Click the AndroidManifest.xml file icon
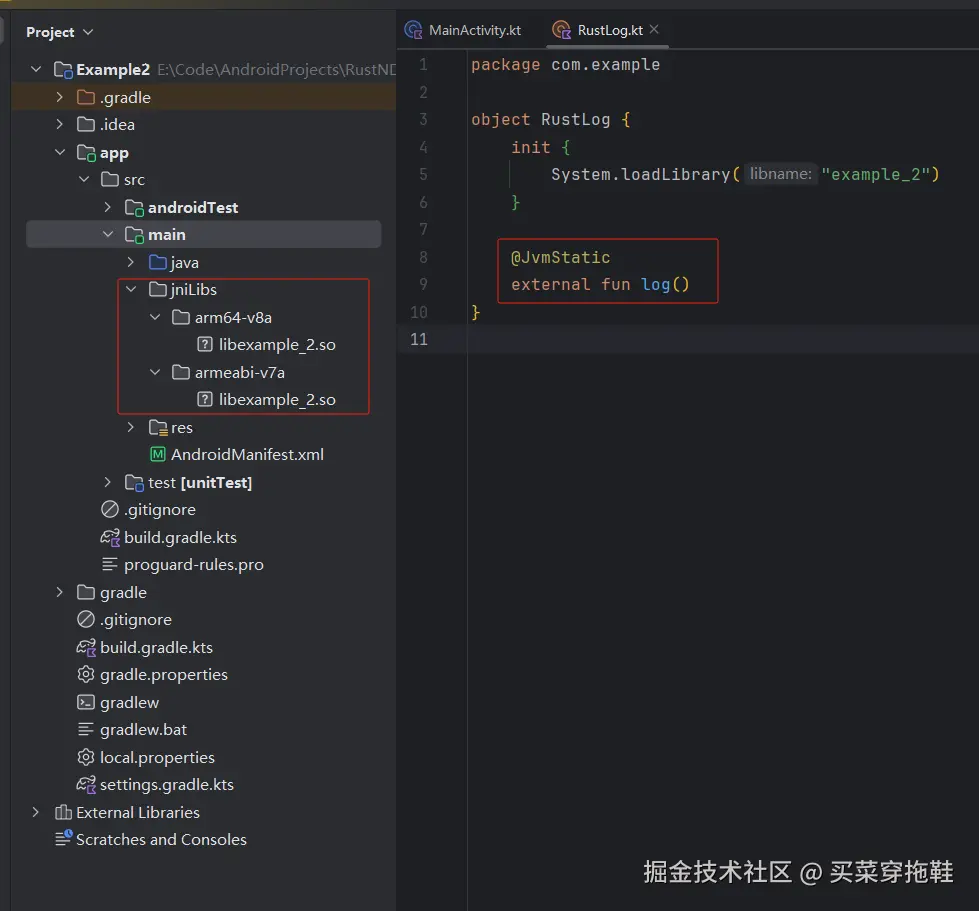979x911 pixels. 158,455
